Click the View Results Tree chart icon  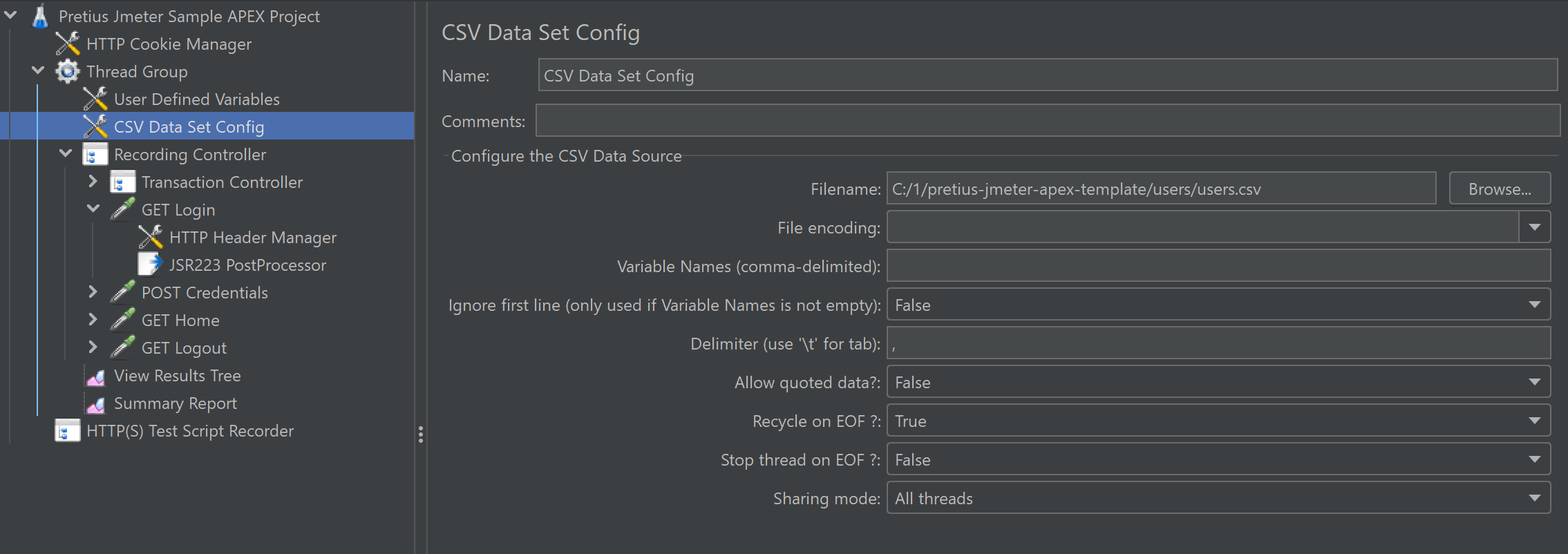[x=95, y=376]
